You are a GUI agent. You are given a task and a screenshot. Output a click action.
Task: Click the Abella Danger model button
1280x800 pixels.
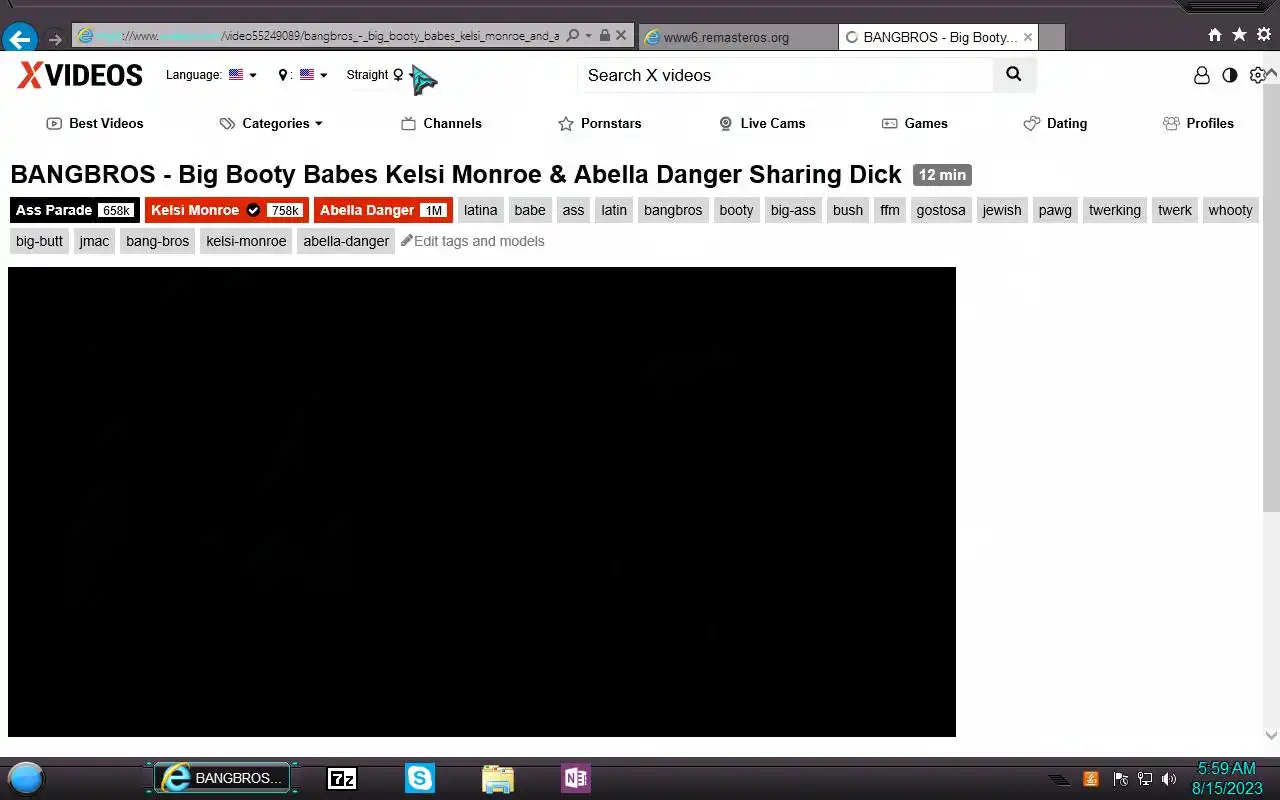pos(383,210)
